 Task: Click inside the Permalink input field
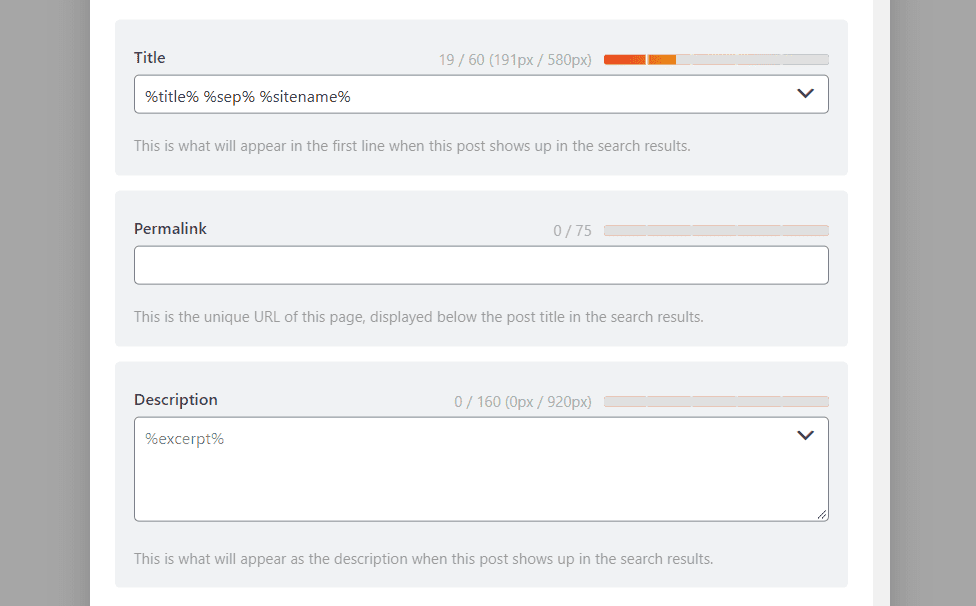(x=480, y=264)
